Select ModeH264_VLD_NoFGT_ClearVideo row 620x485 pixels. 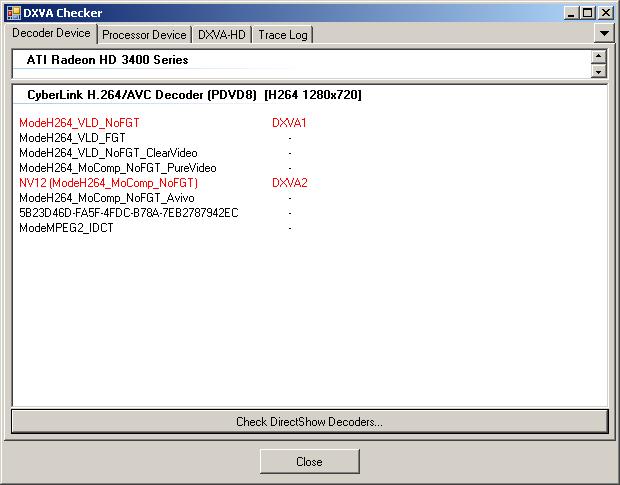click(108, 153)
